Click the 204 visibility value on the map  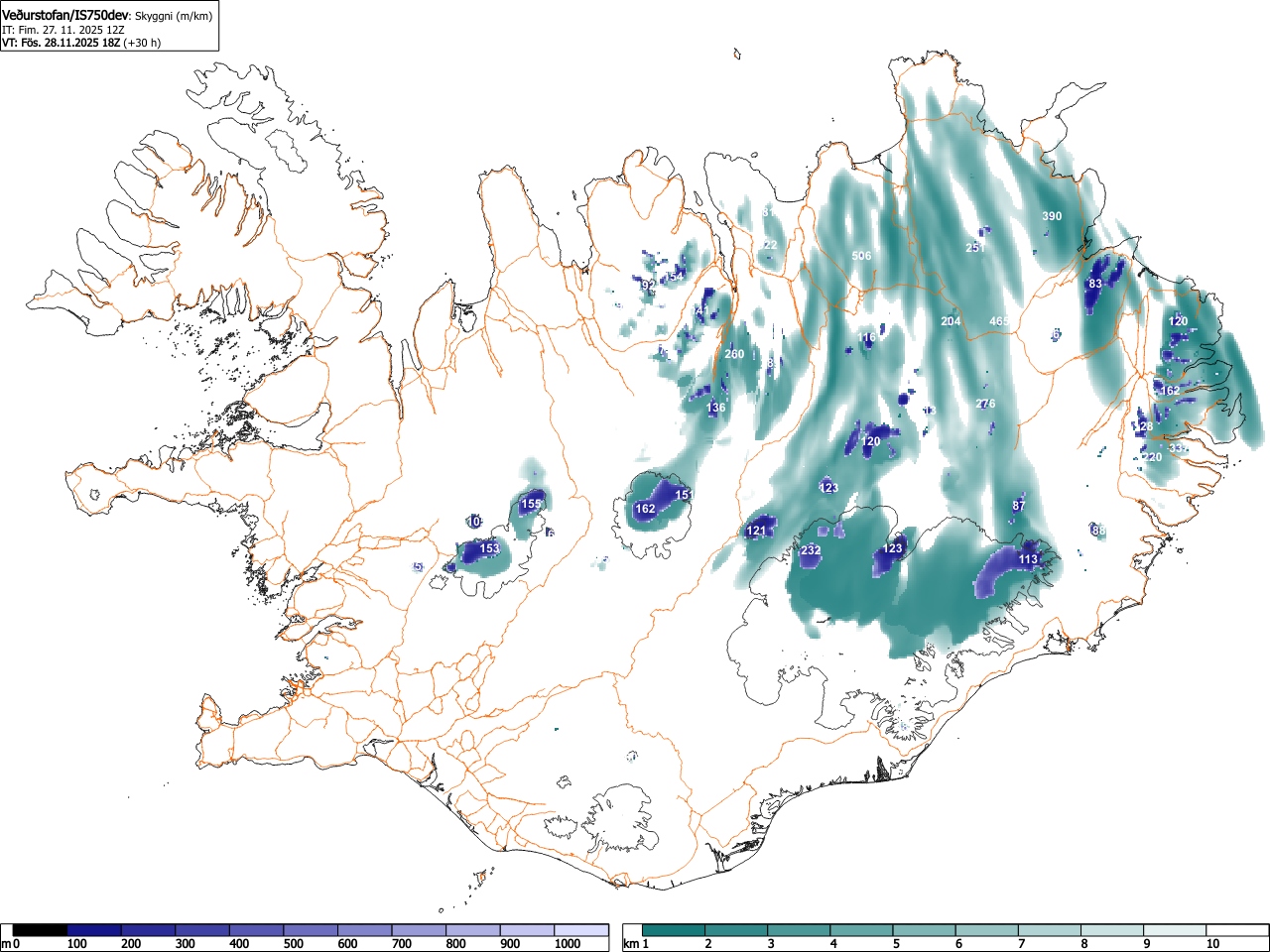tap(951, 321)
